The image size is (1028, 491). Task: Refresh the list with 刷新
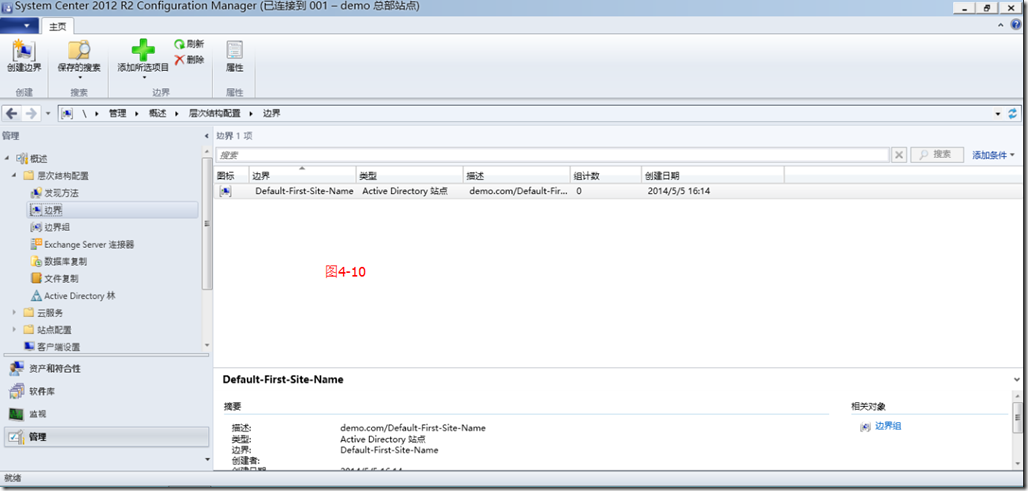tap(189, 44)
